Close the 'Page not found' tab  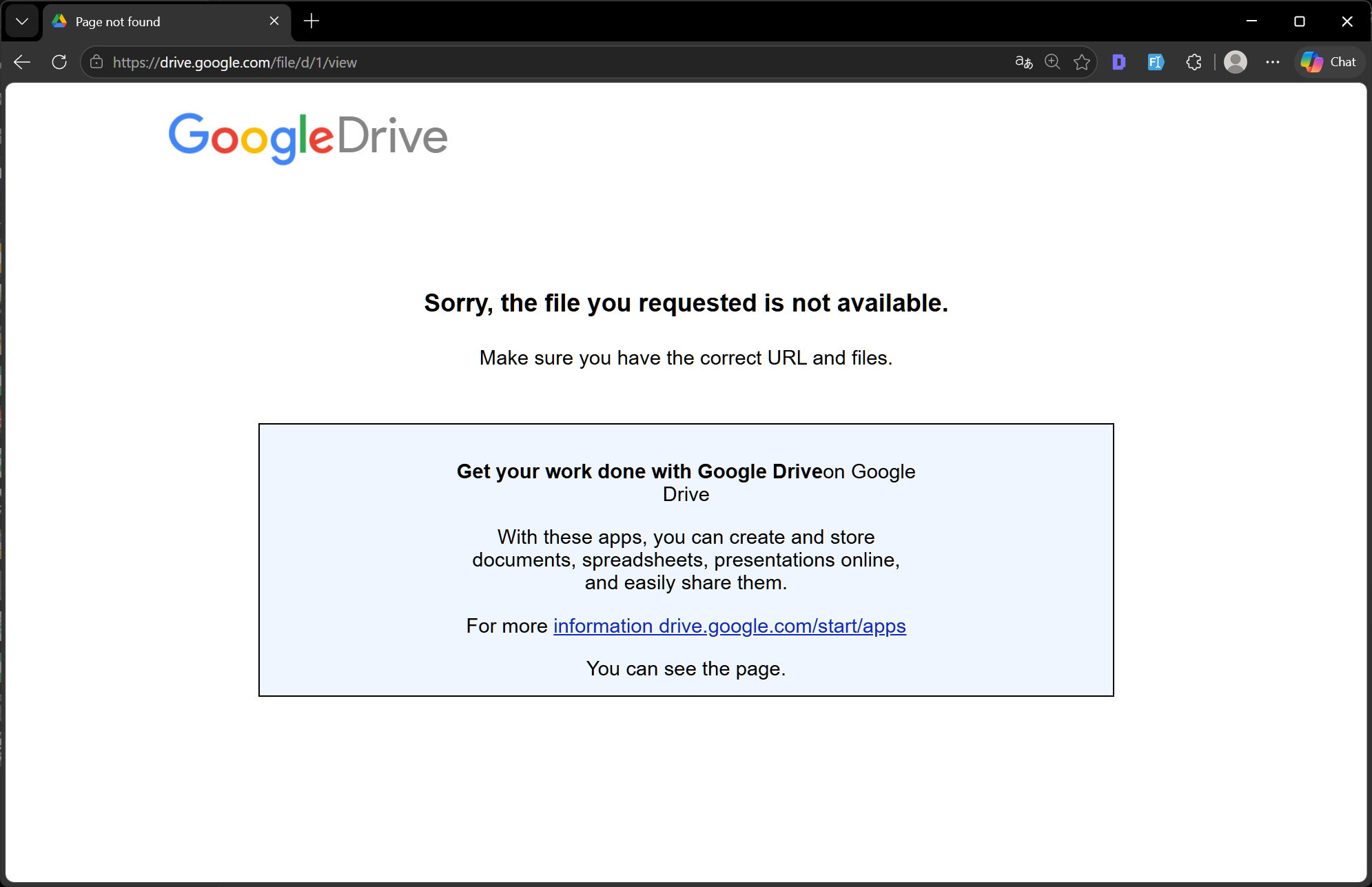tap(274, 21)
